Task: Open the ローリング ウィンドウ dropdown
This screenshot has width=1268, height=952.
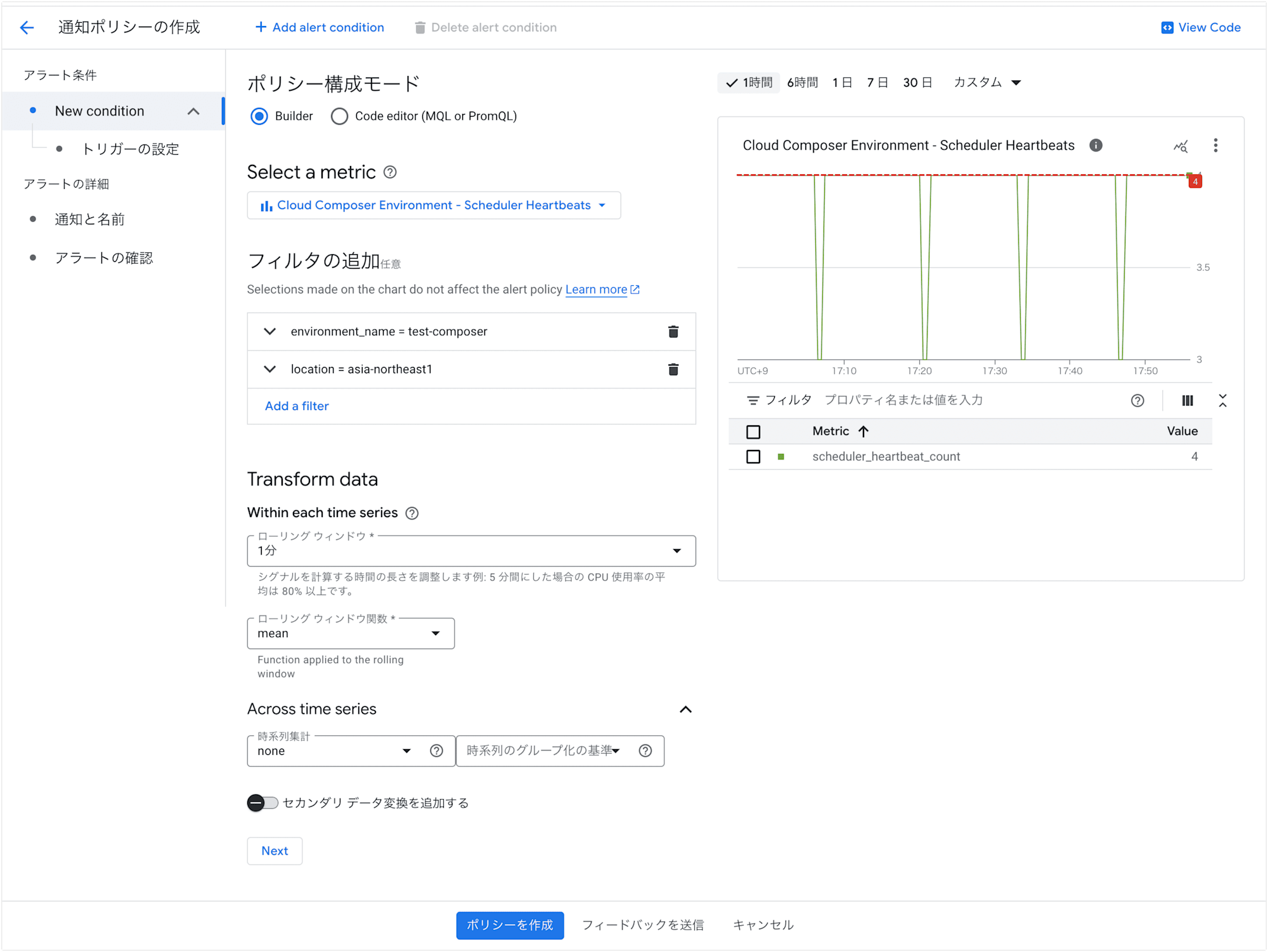Action: coord(472,549)
